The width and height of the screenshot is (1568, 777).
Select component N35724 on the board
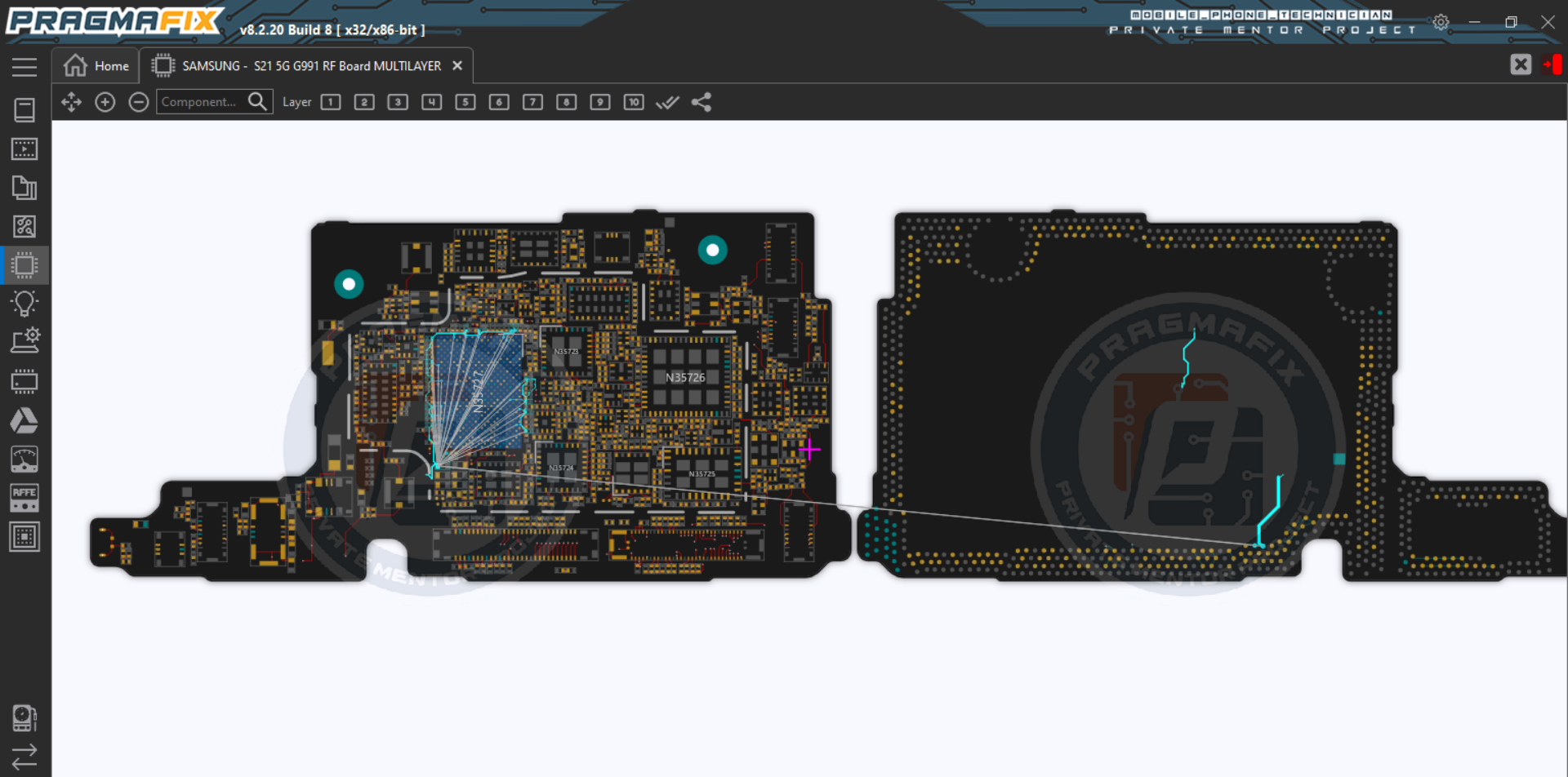point(562,468)
